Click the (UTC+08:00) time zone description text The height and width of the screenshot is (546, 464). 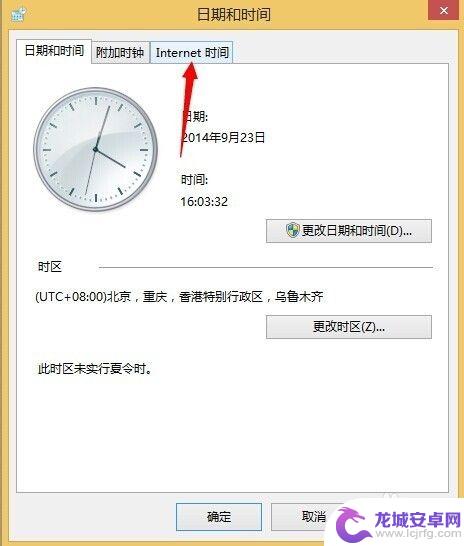tap(179, 297)
